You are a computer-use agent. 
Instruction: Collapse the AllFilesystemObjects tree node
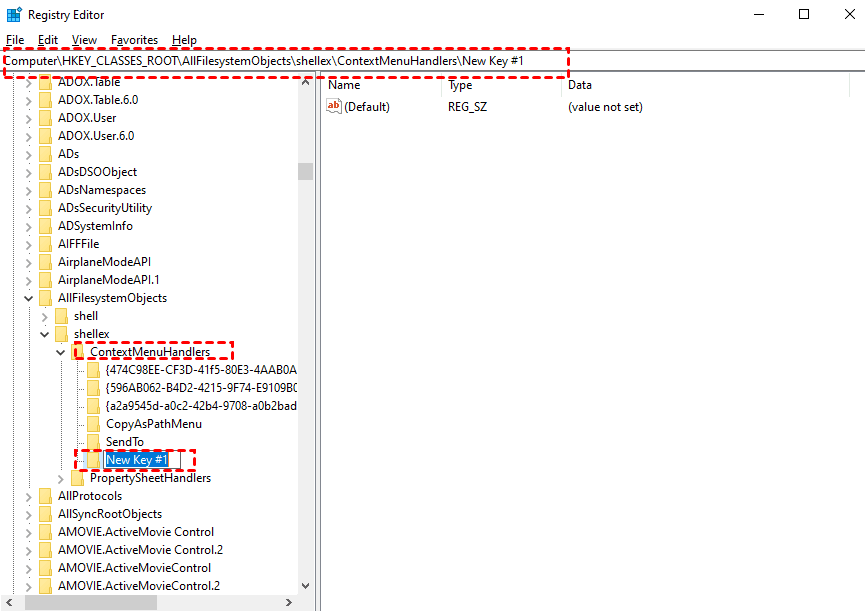(29, 297)
